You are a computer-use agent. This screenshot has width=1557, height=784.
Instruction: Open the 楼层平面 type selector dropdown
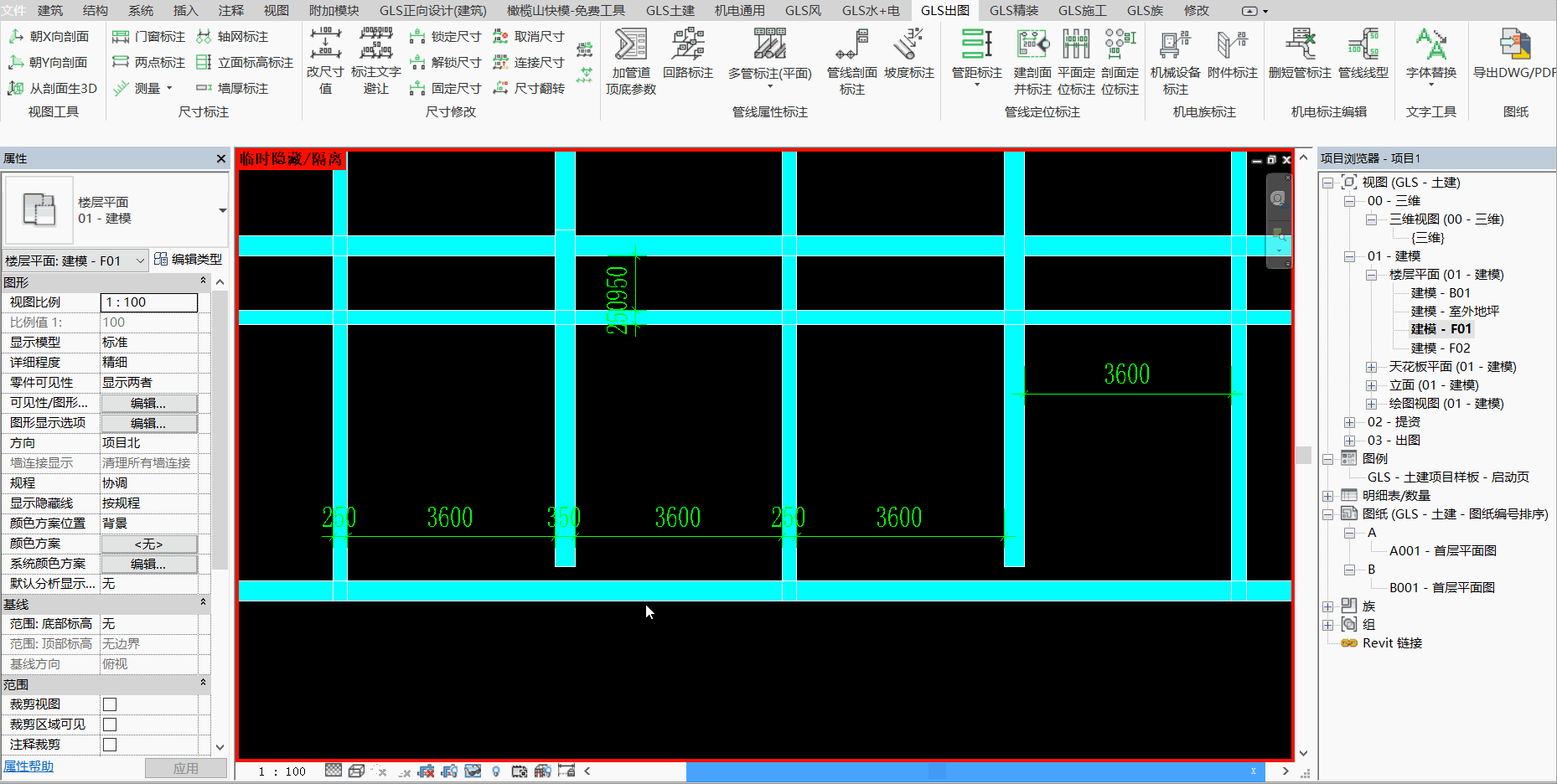(x=222, y=210)
